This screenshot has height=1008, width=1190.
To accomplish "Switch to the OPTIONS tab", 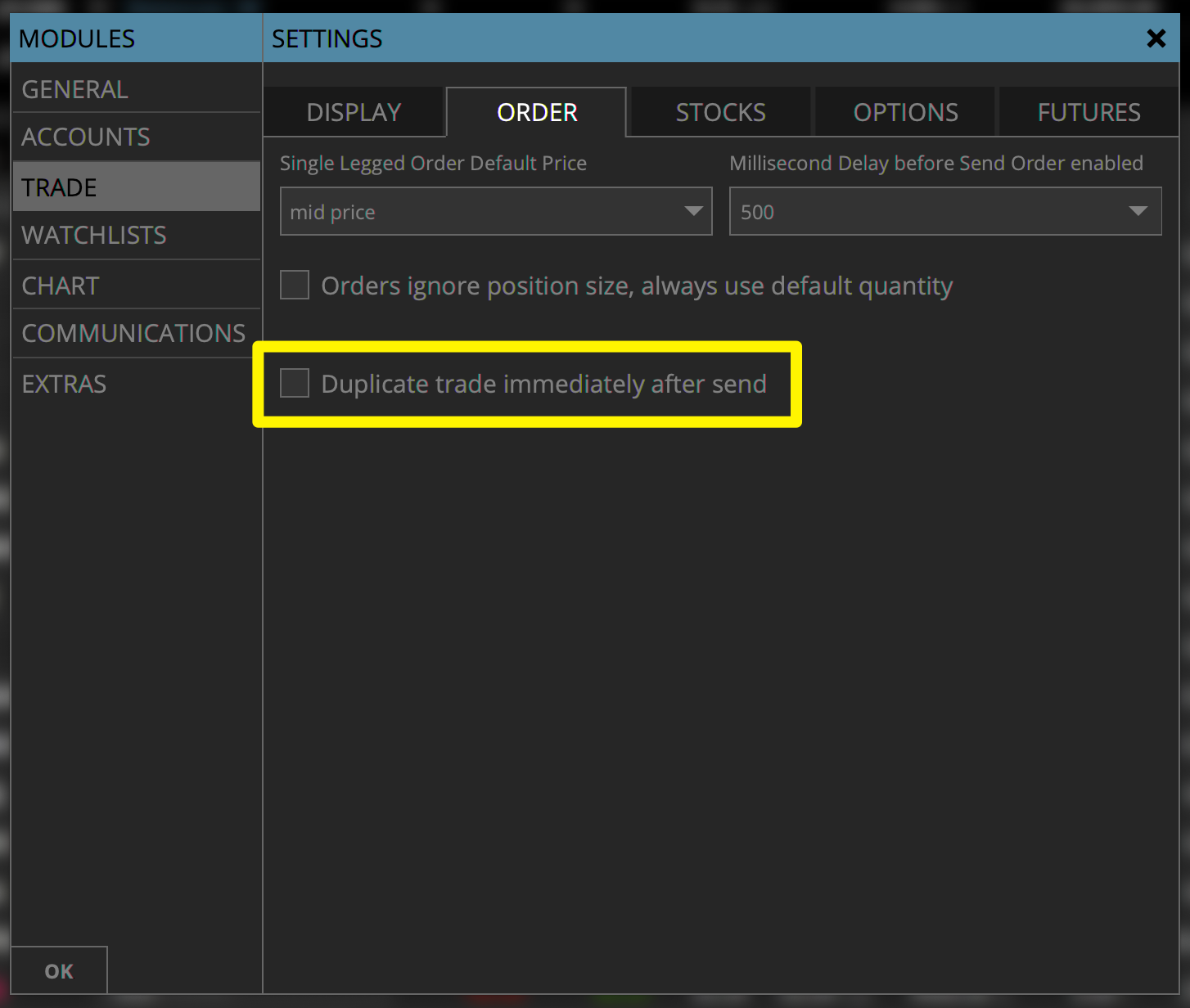I will point(904,112).
